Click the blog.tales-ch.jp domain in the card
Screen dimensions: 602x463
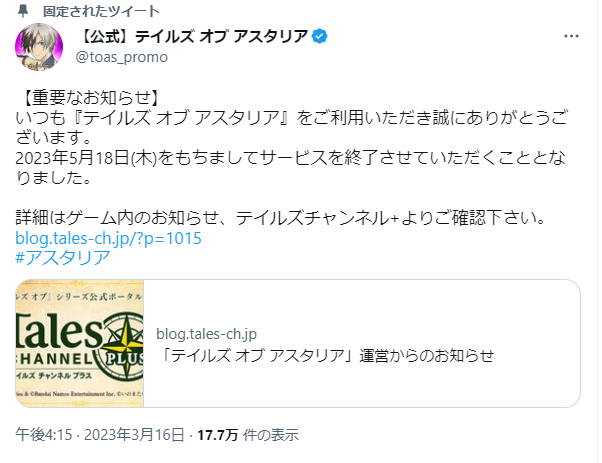(206, 333)
